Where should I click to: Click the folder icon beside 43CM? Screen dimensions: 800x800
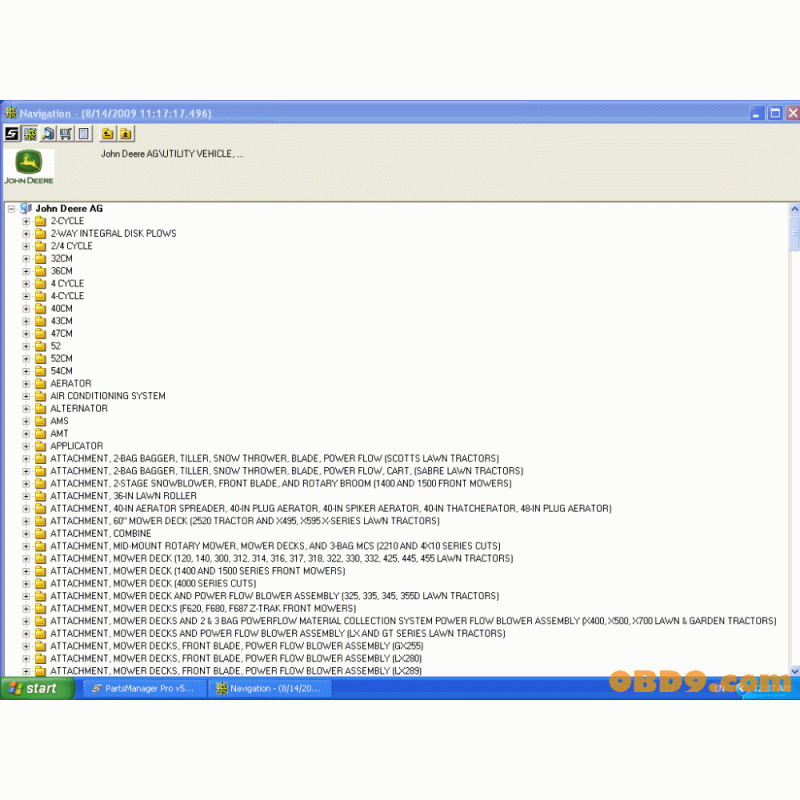click(41, 321)
